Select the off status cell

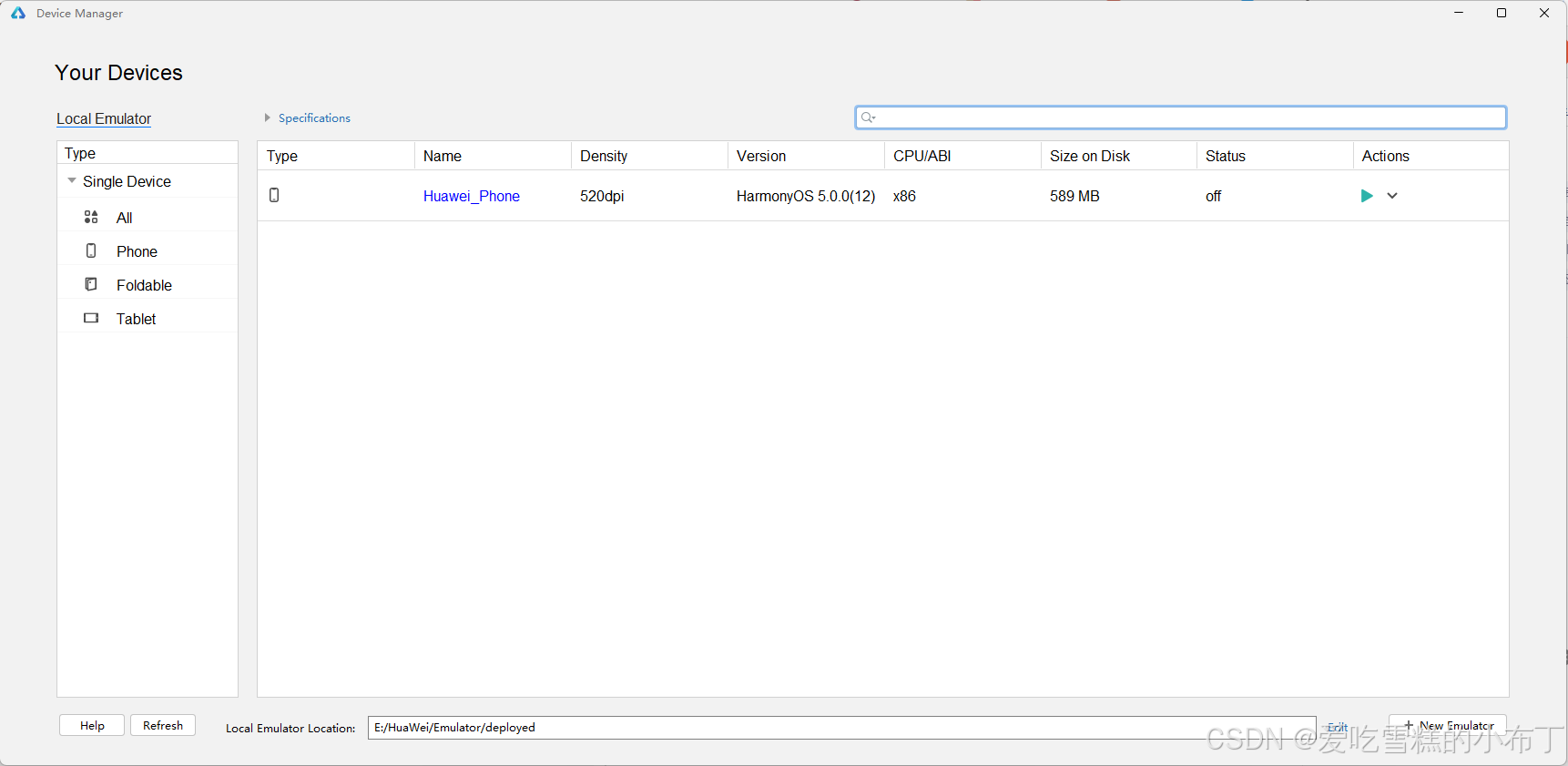1213,196
